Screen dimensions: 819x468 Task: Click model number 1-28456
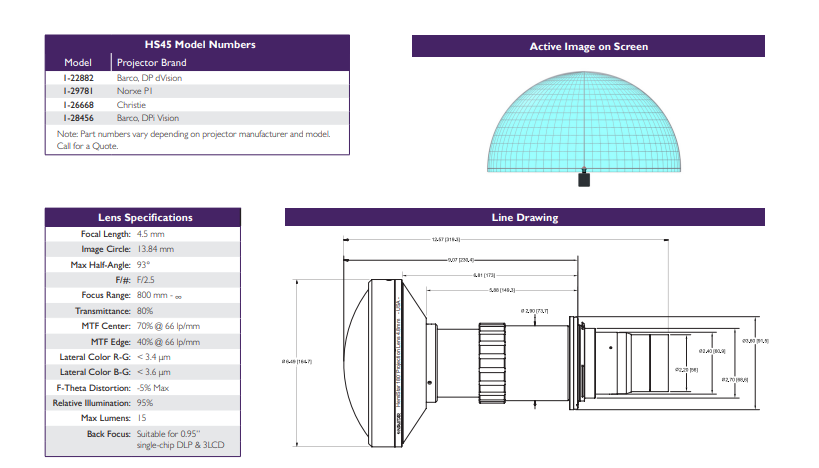[x=79, y=118]
